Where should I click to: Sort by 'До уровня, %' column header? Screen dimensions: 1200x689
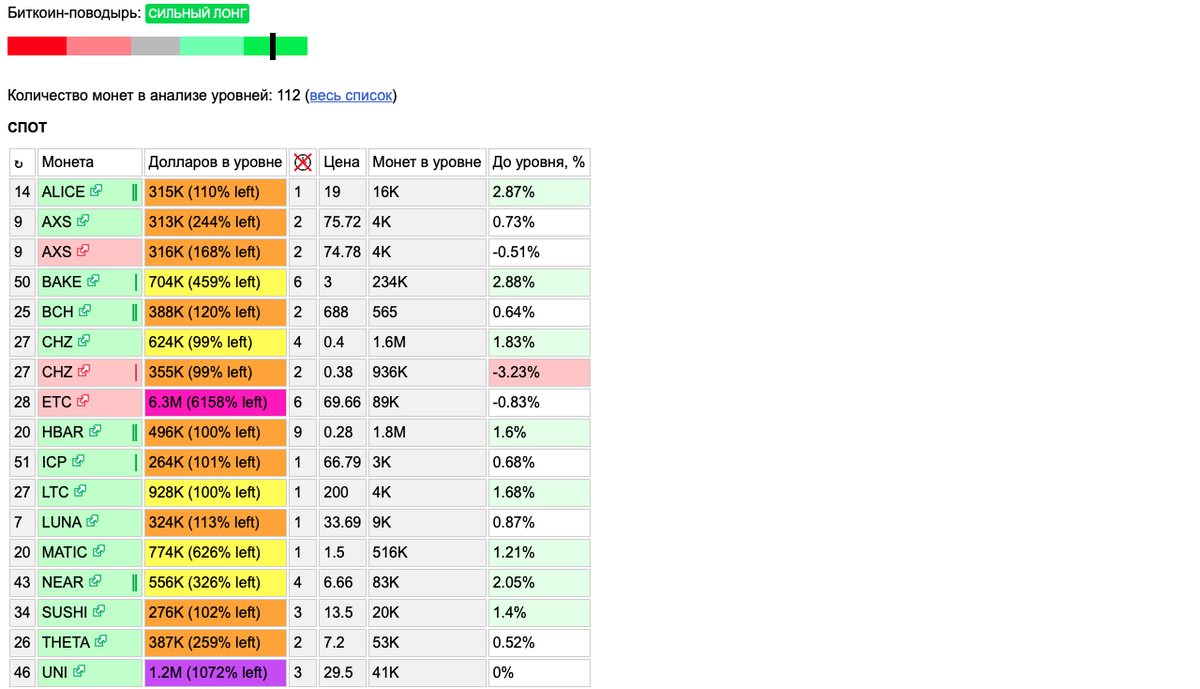(539, 162)
